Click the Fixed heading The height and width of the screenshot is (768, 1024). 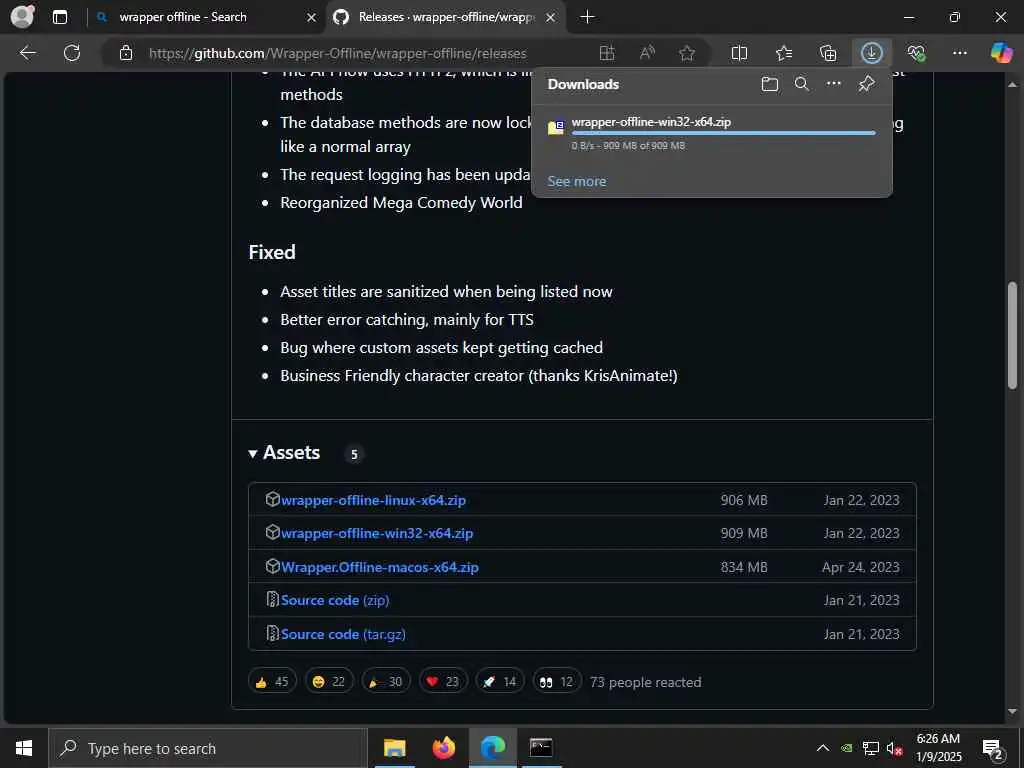pyautogui.click(x=272, y=252)
